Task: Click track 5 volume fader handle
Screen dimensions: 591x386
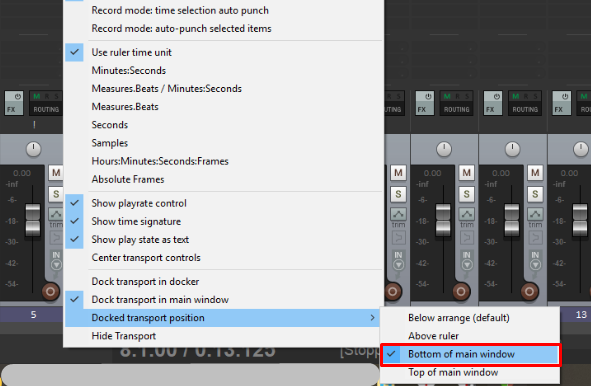Action: tap(33, 220)
